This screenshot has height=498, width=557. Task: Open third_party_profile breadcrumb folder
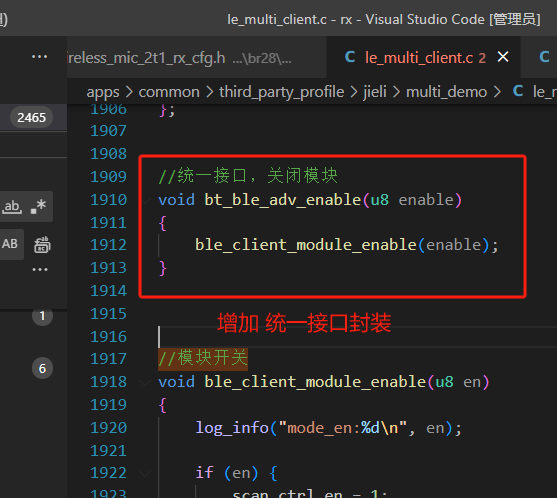281,92
